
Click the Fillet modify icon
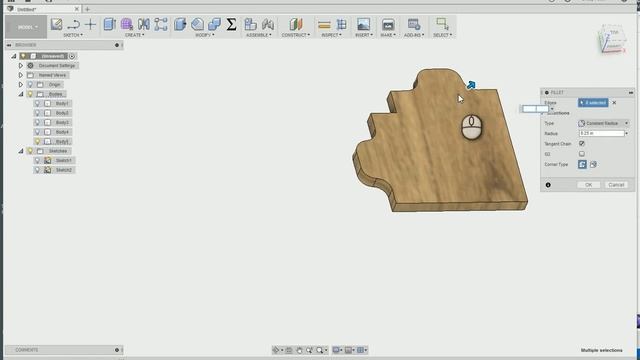198,24
